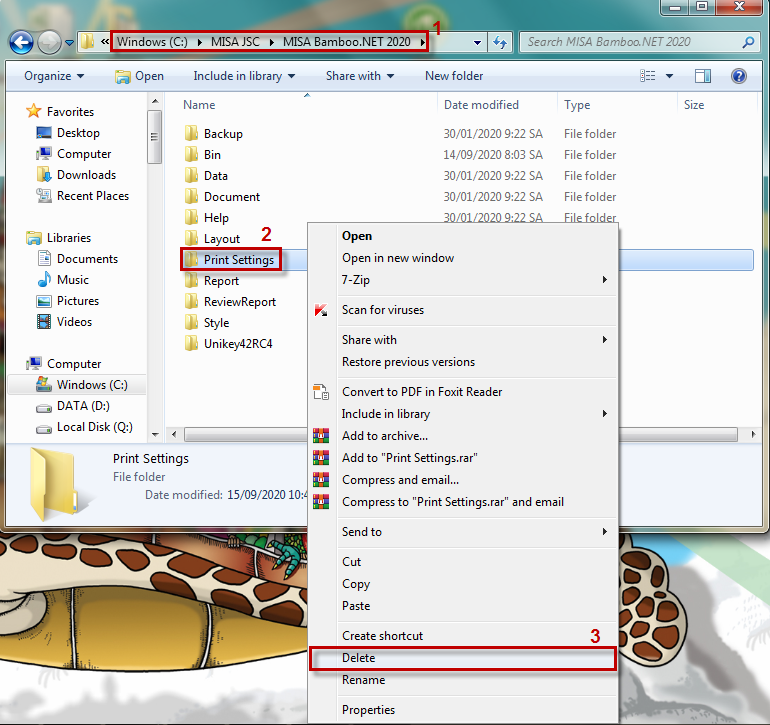Open Desktop in the Favorites list
This screenshot has width=770, height=725.
(x=78, y=133)
